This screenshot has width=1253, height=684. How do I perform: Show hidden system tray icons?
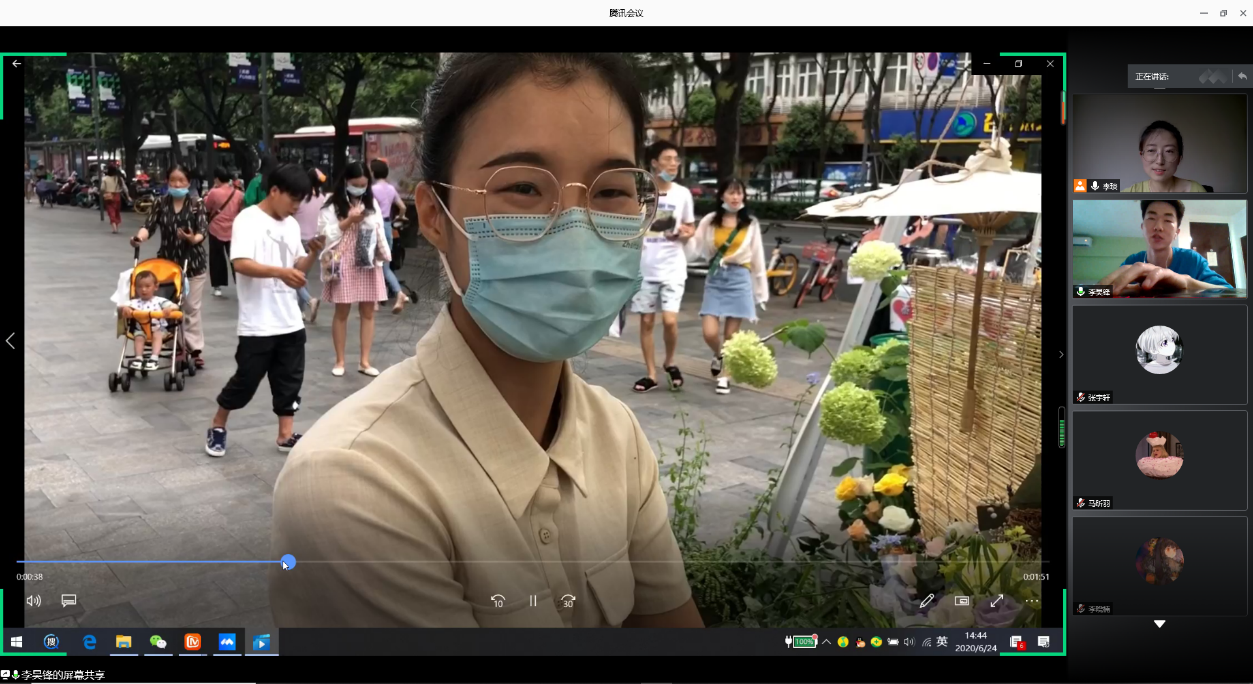click(x=826, y=642)
